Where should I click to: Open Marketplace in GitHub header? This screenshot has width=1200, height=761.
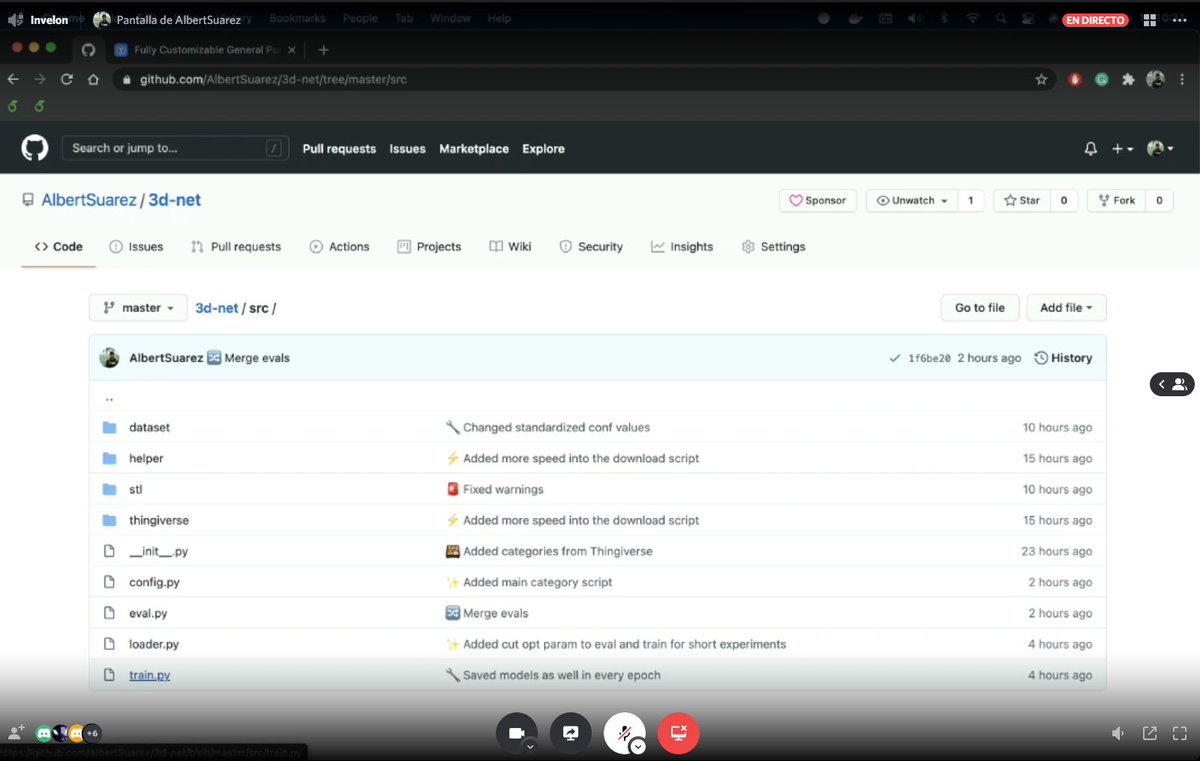click(474, 149)
